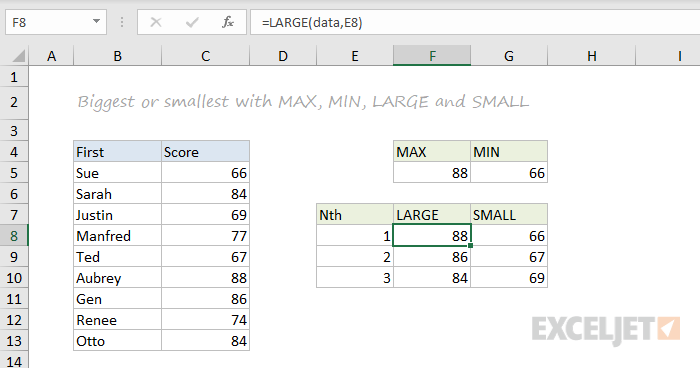Select column H header
This screenshot has height=368, width=700.
(x=592, y=56)
